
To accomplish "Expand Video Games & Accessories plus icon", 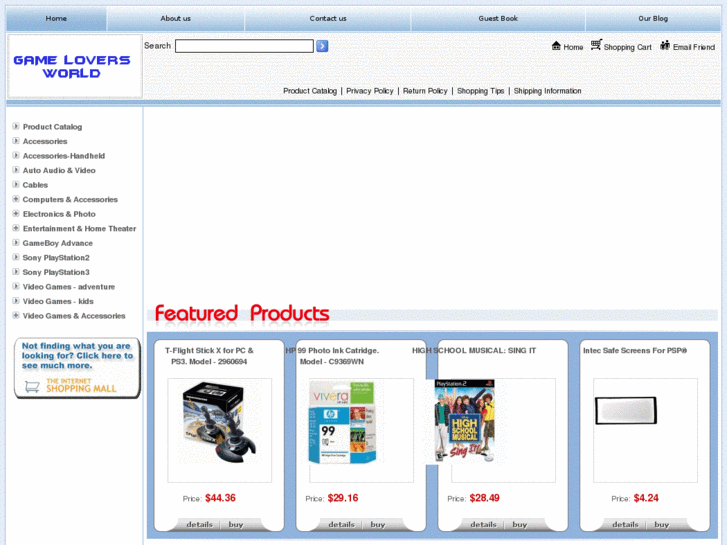I will click(x=16, y=315).
